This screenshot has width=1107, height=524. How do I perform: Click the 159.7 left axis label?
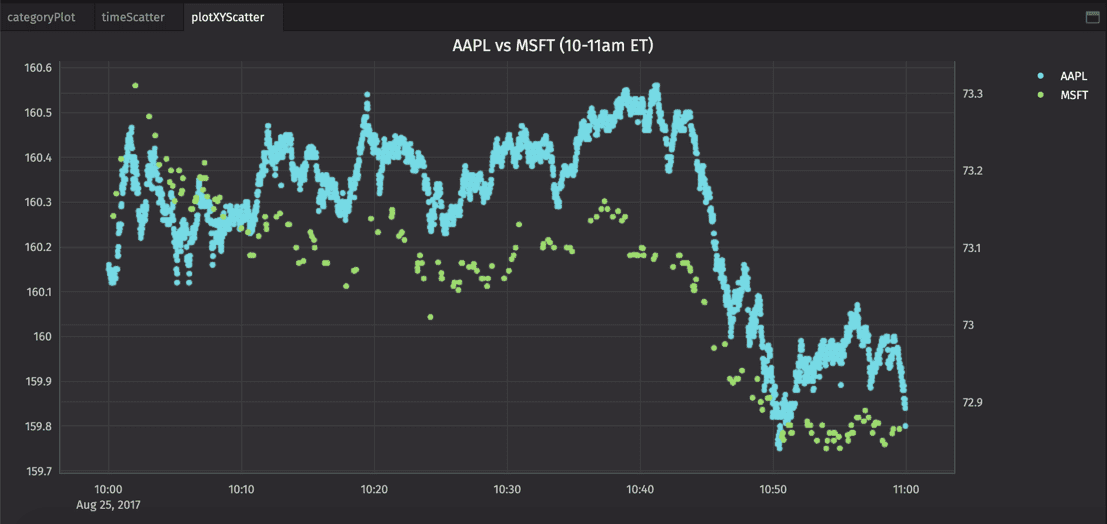tap(38, 471)
